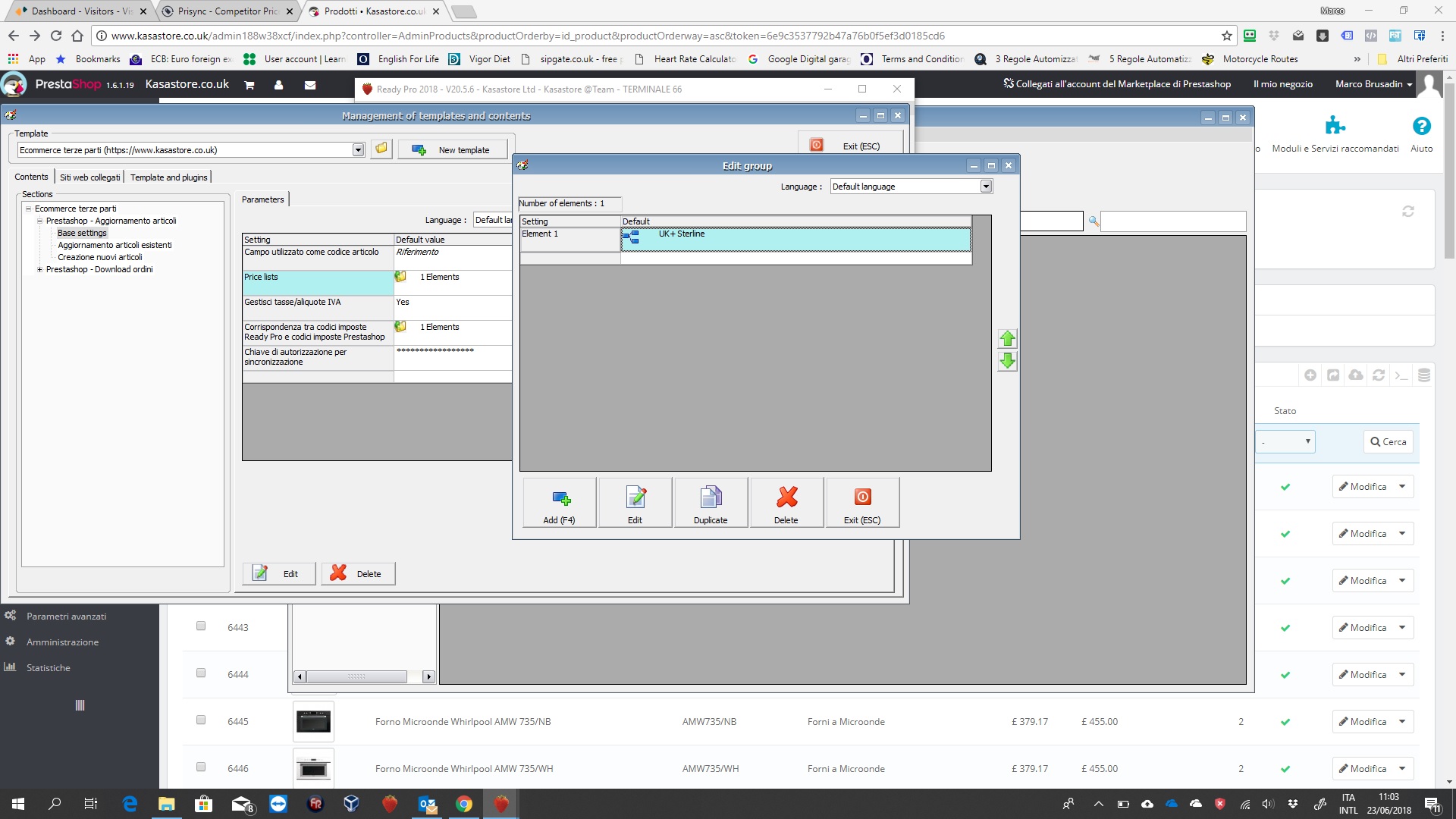Check the box for product 6443
The image size is (1456, 819).
click(x=201, y=626)
